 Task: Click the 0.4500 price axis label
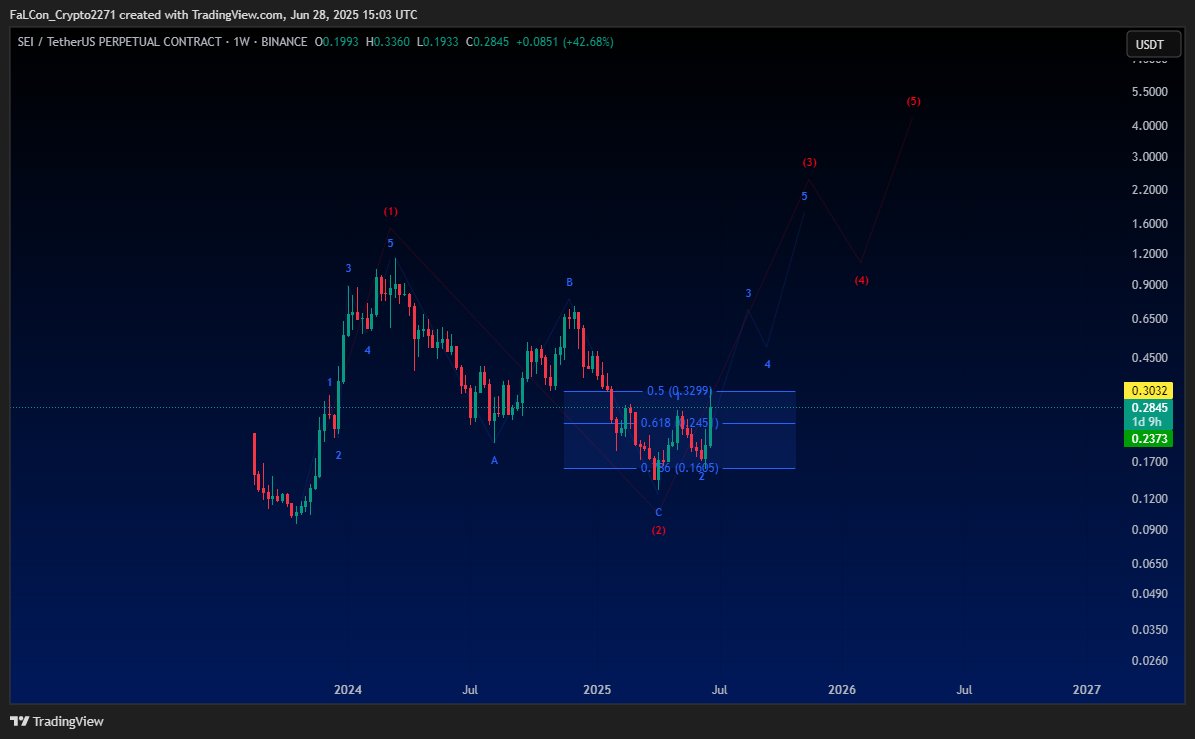1149,358
